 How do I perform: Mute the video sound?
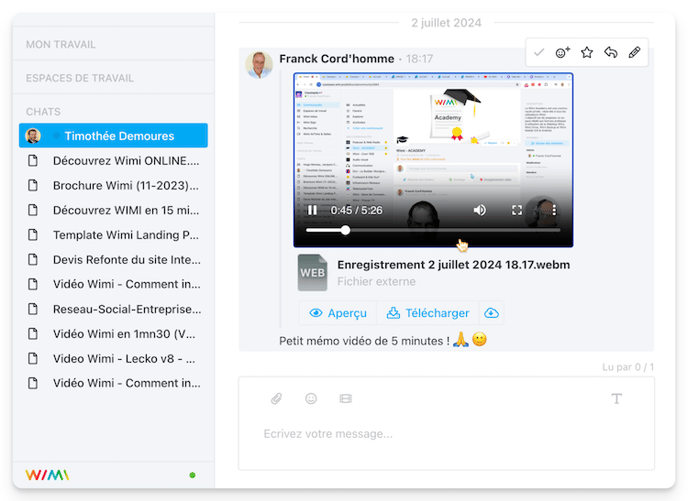coord(480,210)
